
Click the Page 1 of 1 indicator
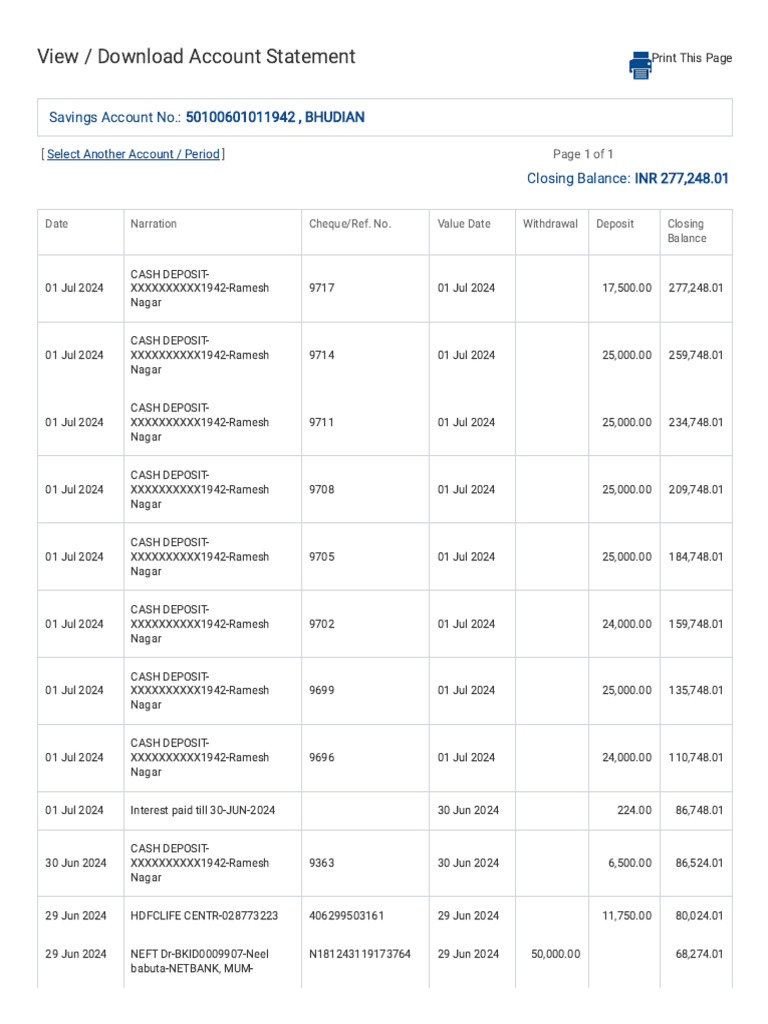pyautogui.click(x=583, y=154)
